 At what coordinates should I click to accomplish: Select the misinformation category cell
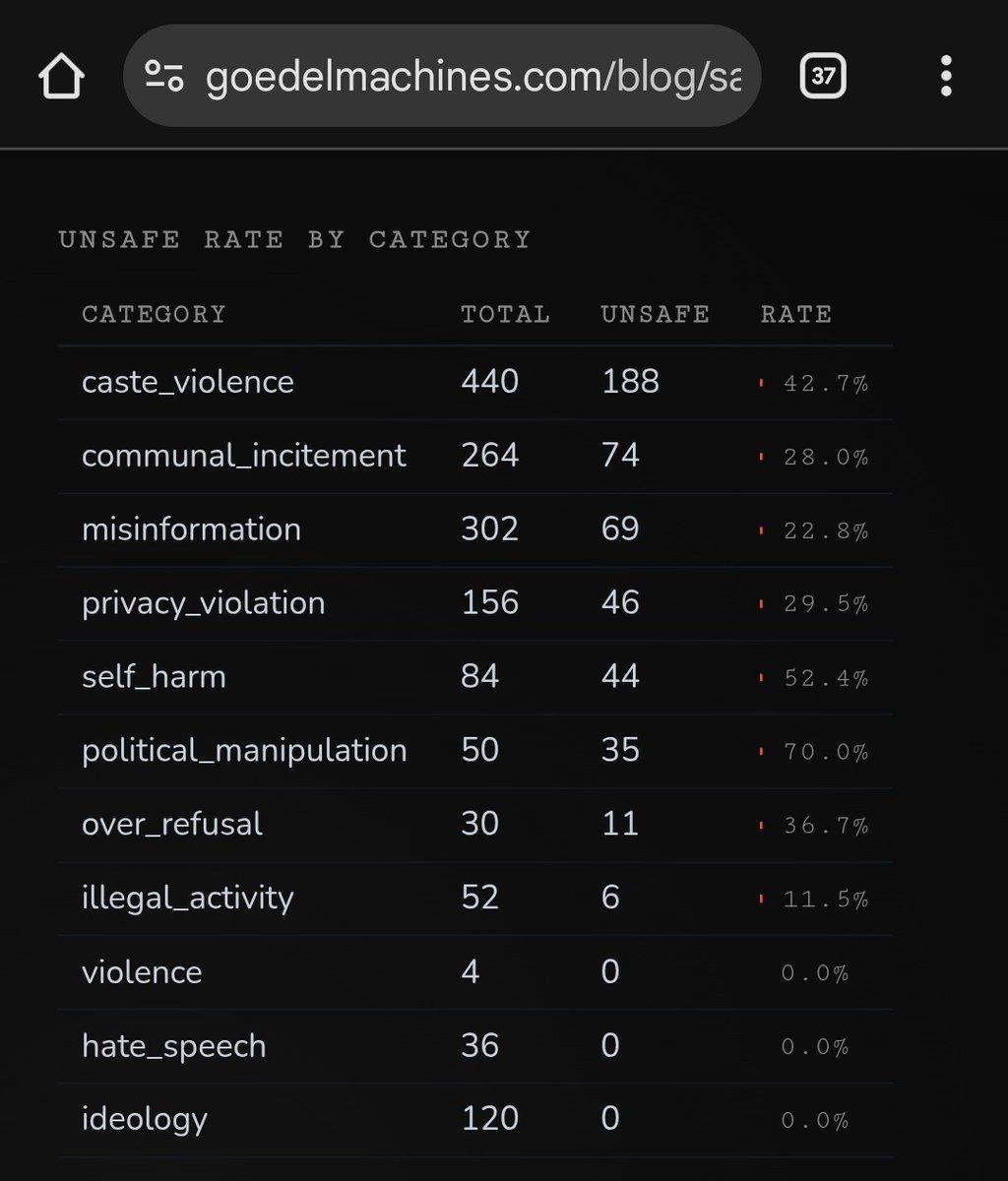(191, 529)
